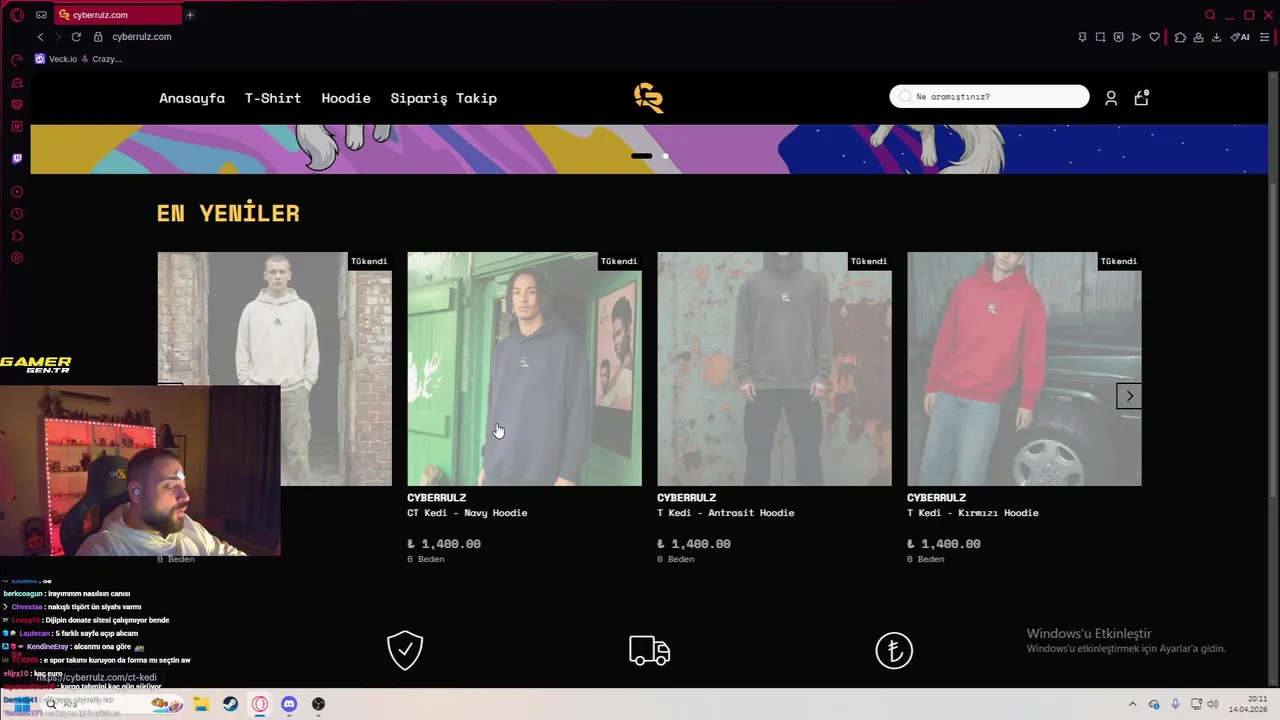
Task: Open the Veck.io bookmark
Action: coord(56,59)
